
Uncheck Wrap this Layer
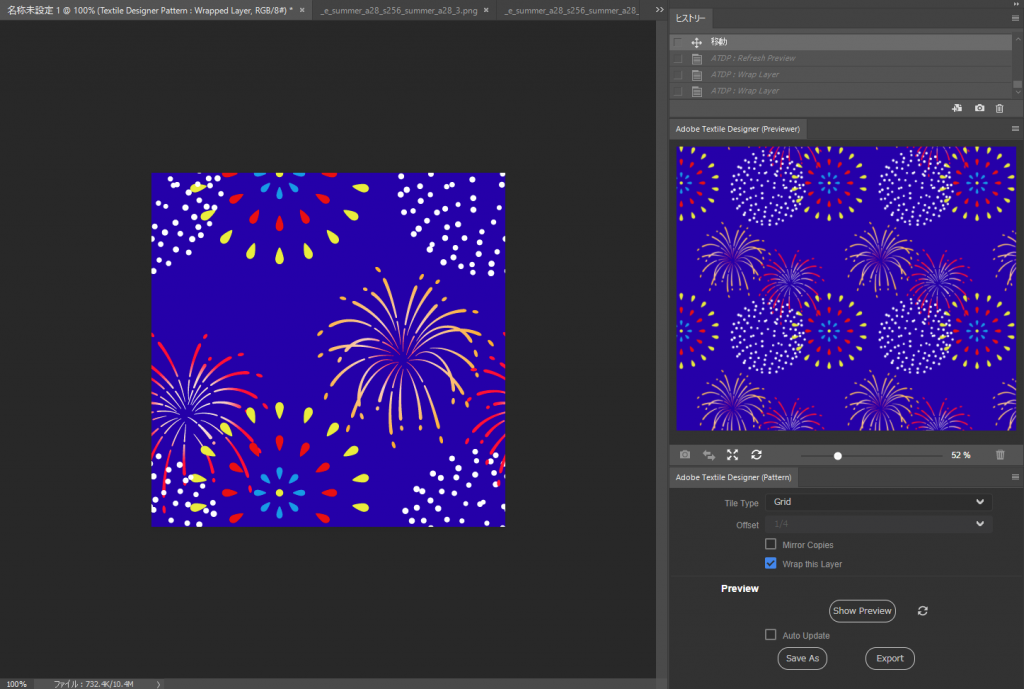click(x=770, y=564)
